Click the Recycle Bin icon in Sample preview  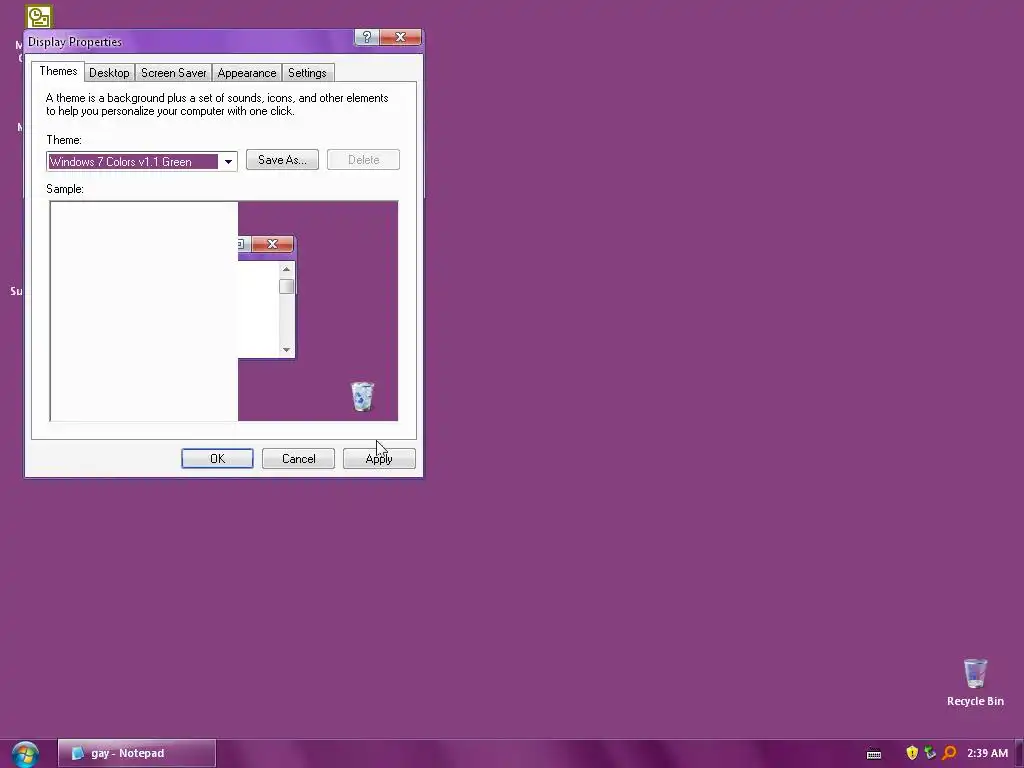[x=362, y=396]
